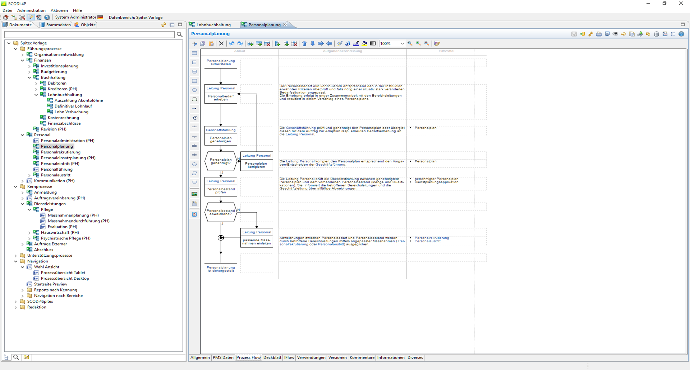Viewport: 690px width, 370px height.
Task: Collapse the Dienstleistungen node
Action: (x=23, y=204)
